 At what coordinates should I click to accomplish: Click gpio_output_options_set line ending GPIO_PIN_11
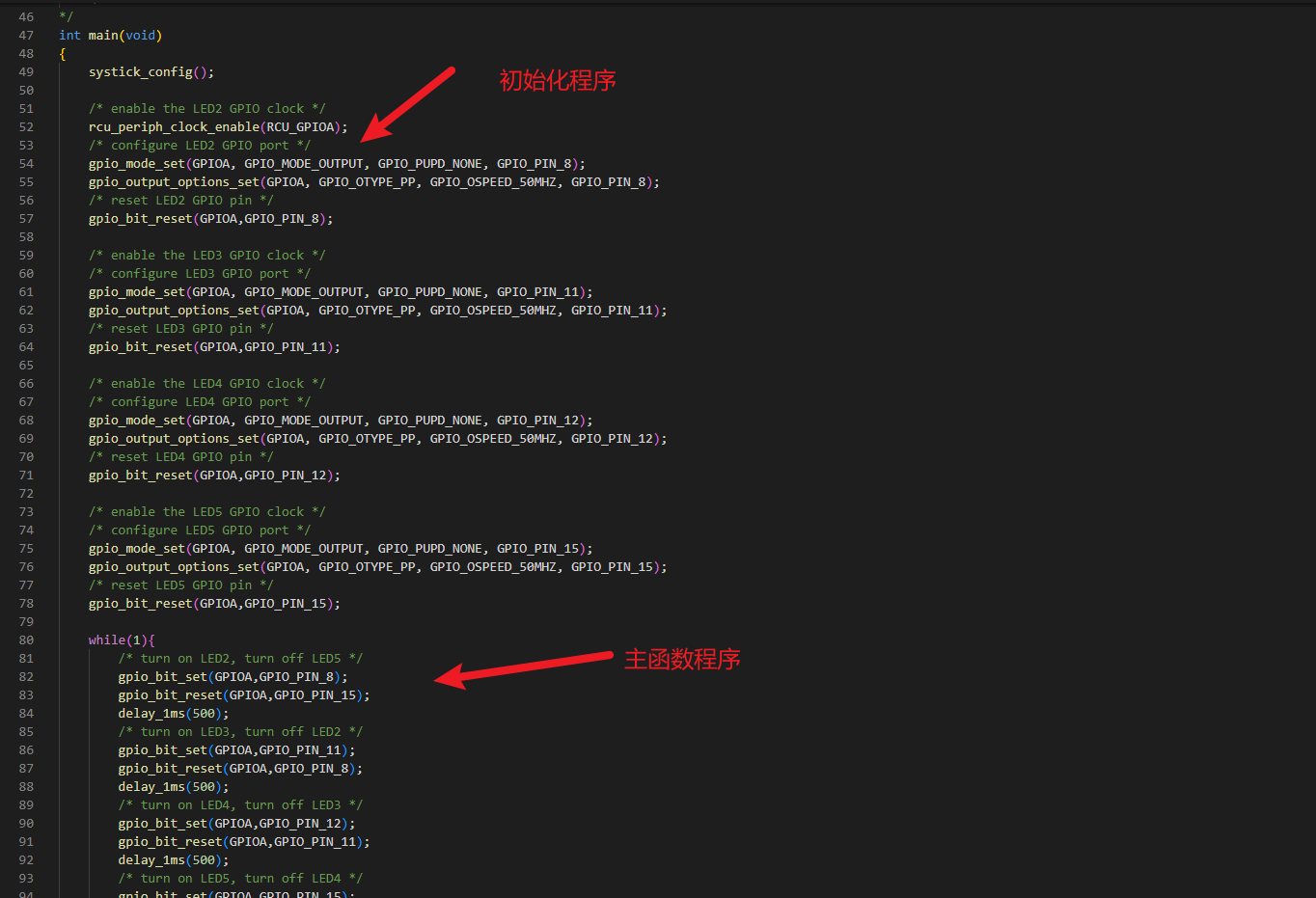click(378, 311)
